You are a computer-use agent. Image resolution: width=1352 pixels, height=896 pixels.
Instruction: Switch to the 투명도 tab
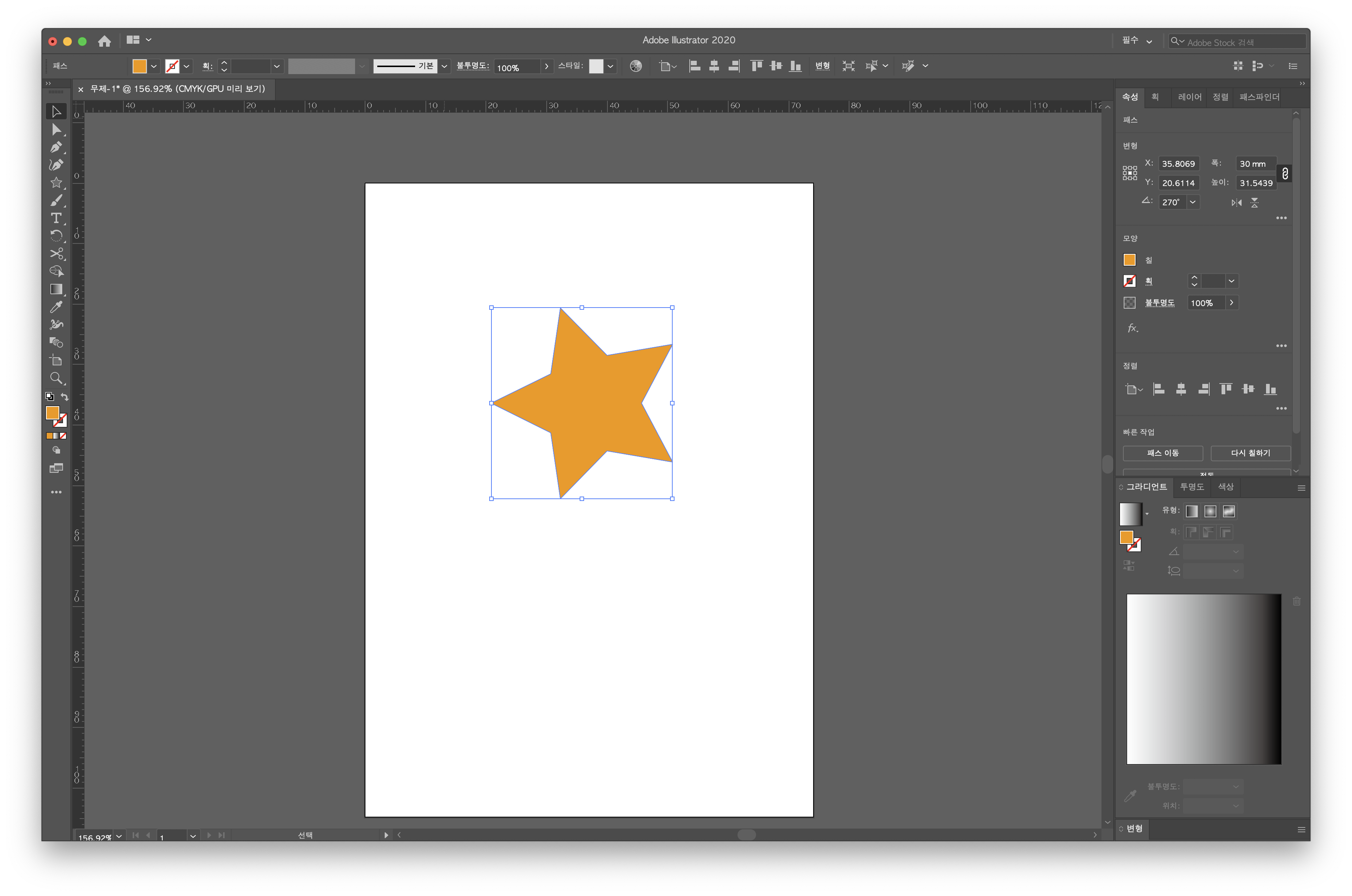pos(1192,487)
